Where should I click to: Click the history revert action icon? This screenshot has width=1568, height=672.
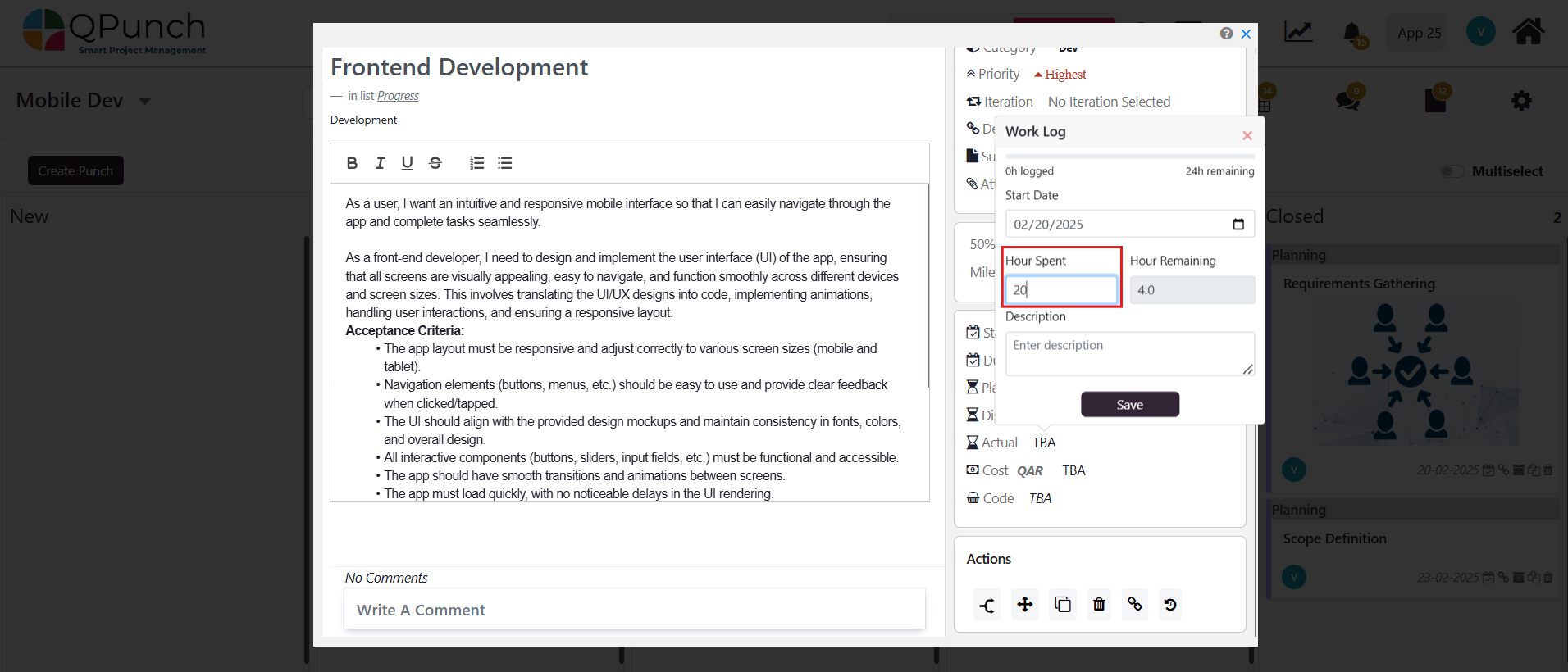[1170, 605]
